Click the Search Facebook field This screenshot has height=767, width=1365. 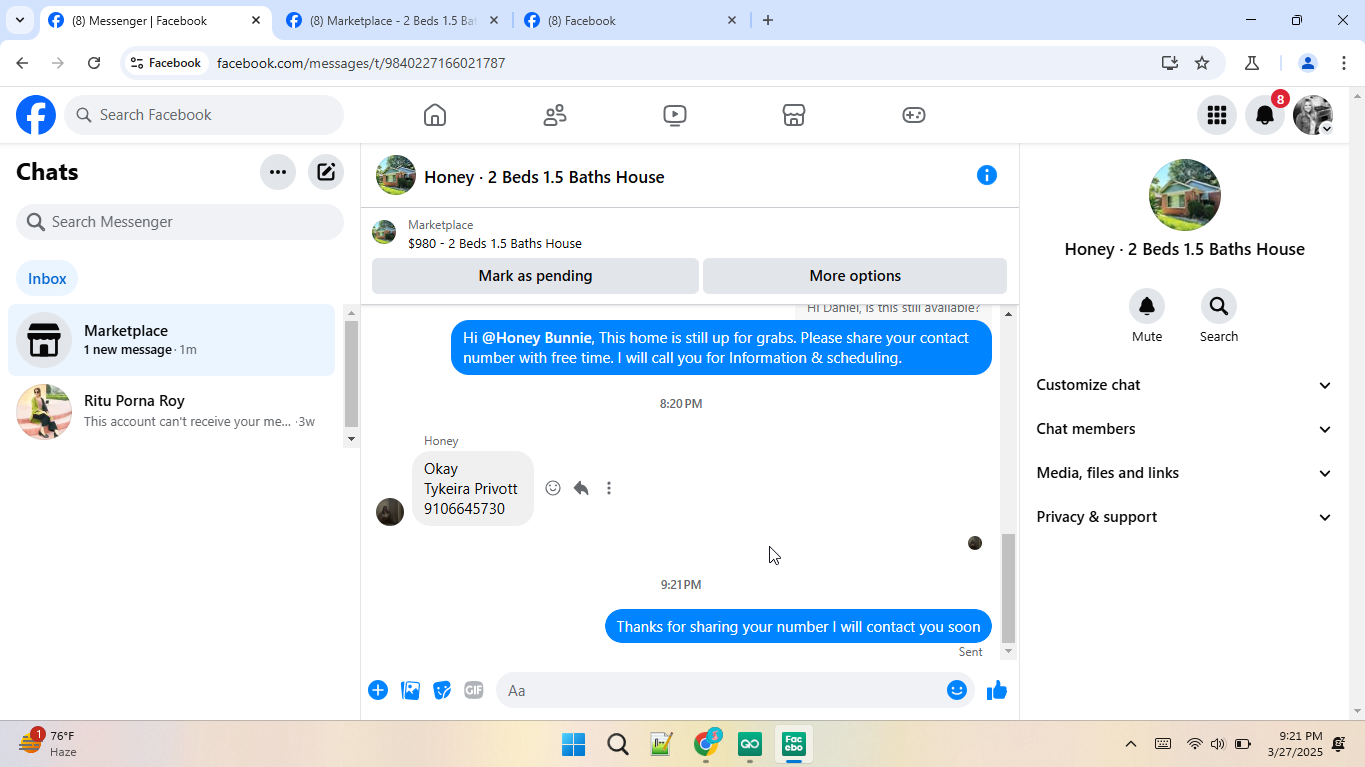(204, 115)
